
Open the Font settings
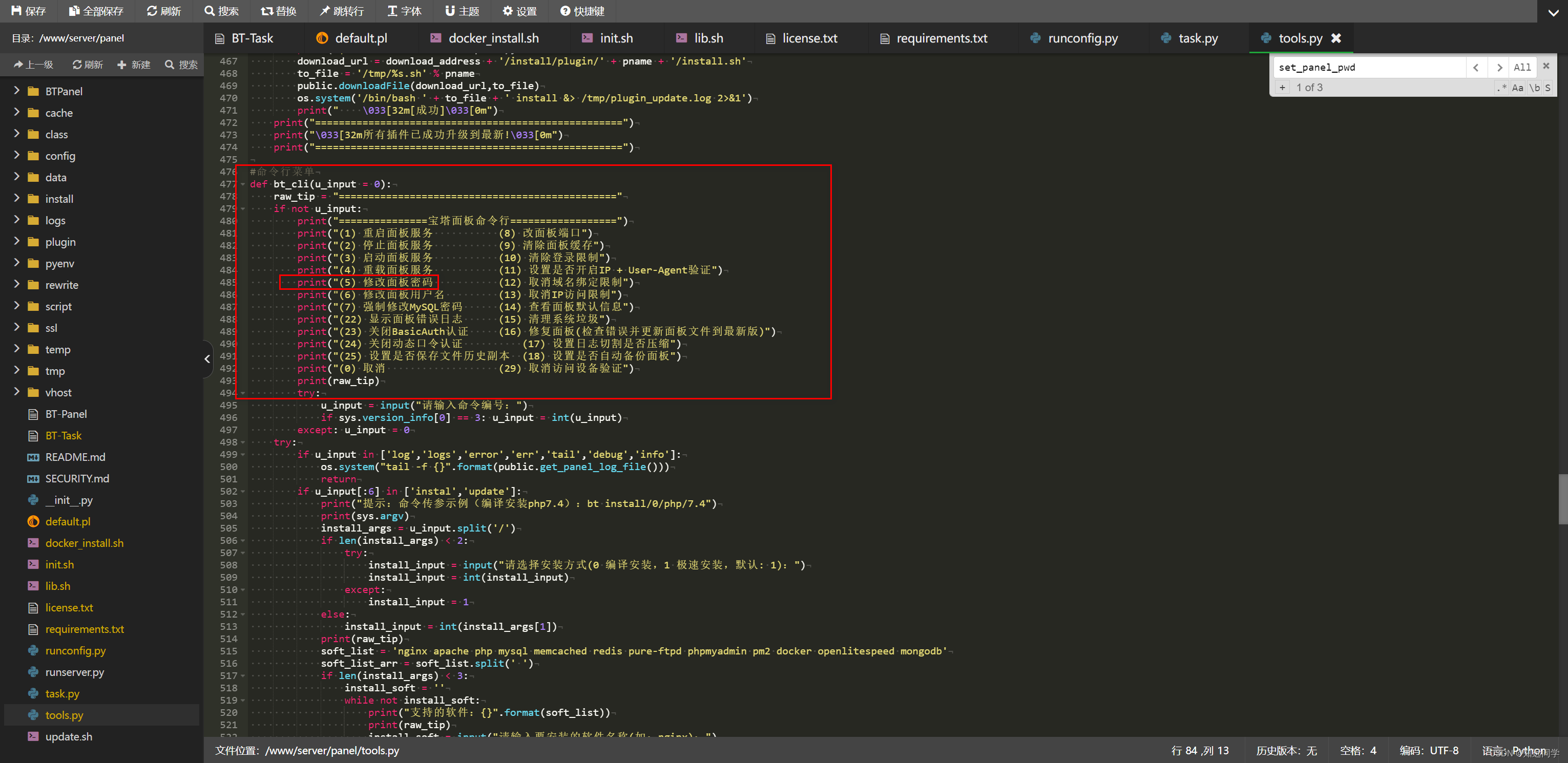tap(404, 11)
